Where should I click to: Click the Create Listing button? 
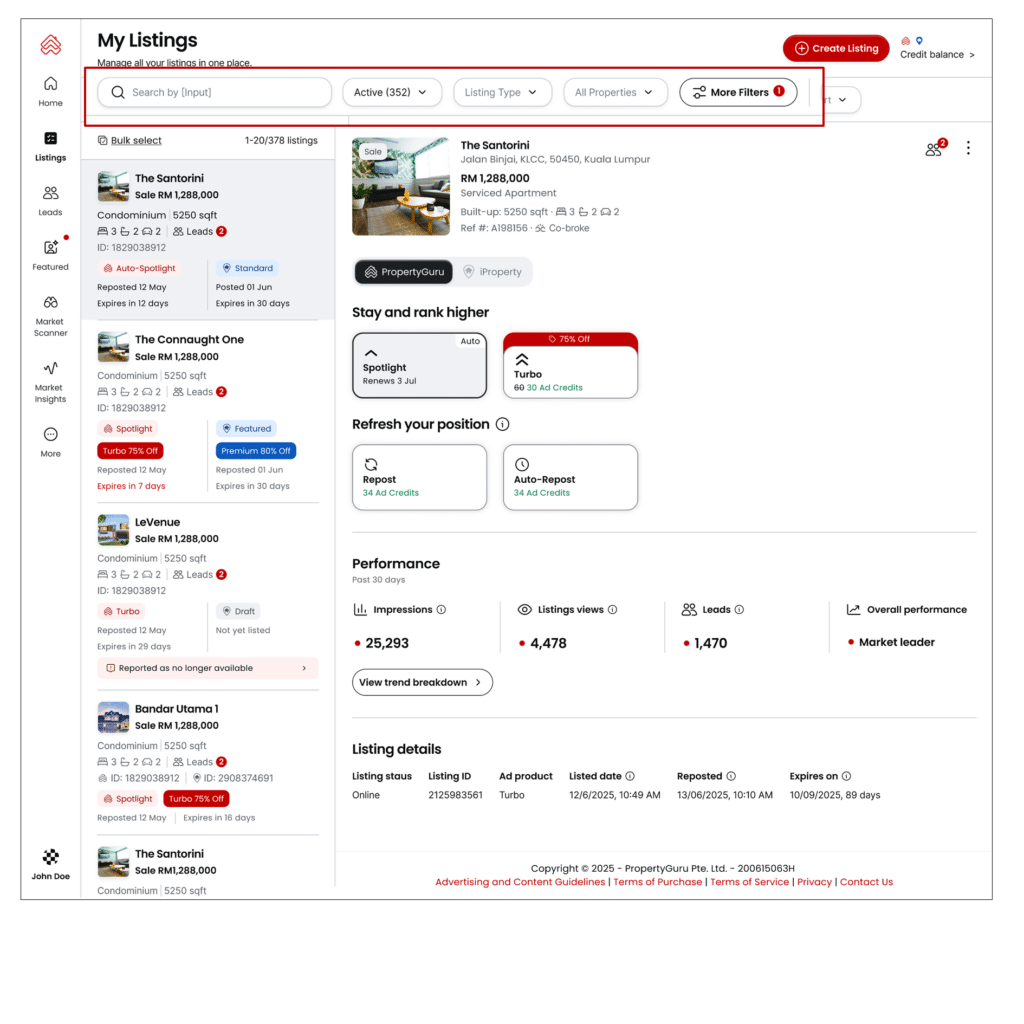(835, 48)
